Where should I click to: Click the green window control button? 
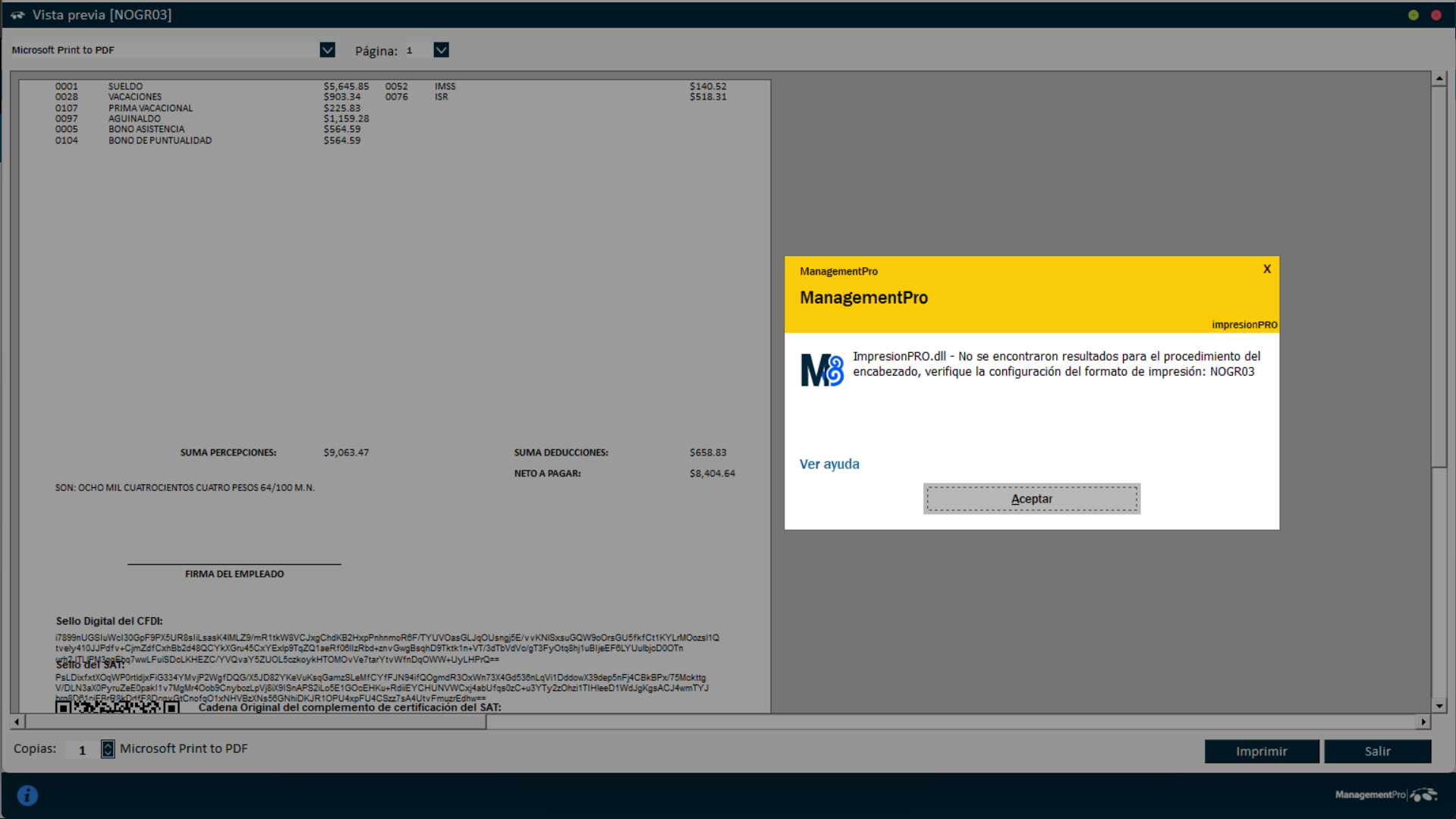click(x=1413, y=14)
